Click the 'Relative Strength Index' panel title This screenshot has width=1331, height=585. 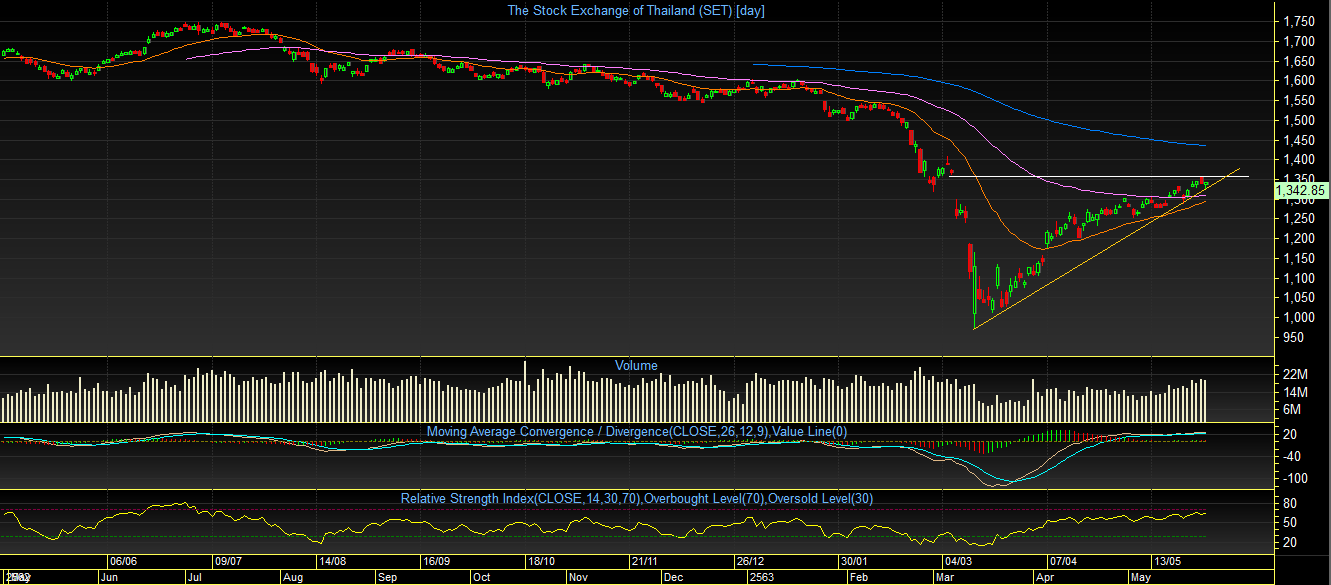tap(638, 498)
